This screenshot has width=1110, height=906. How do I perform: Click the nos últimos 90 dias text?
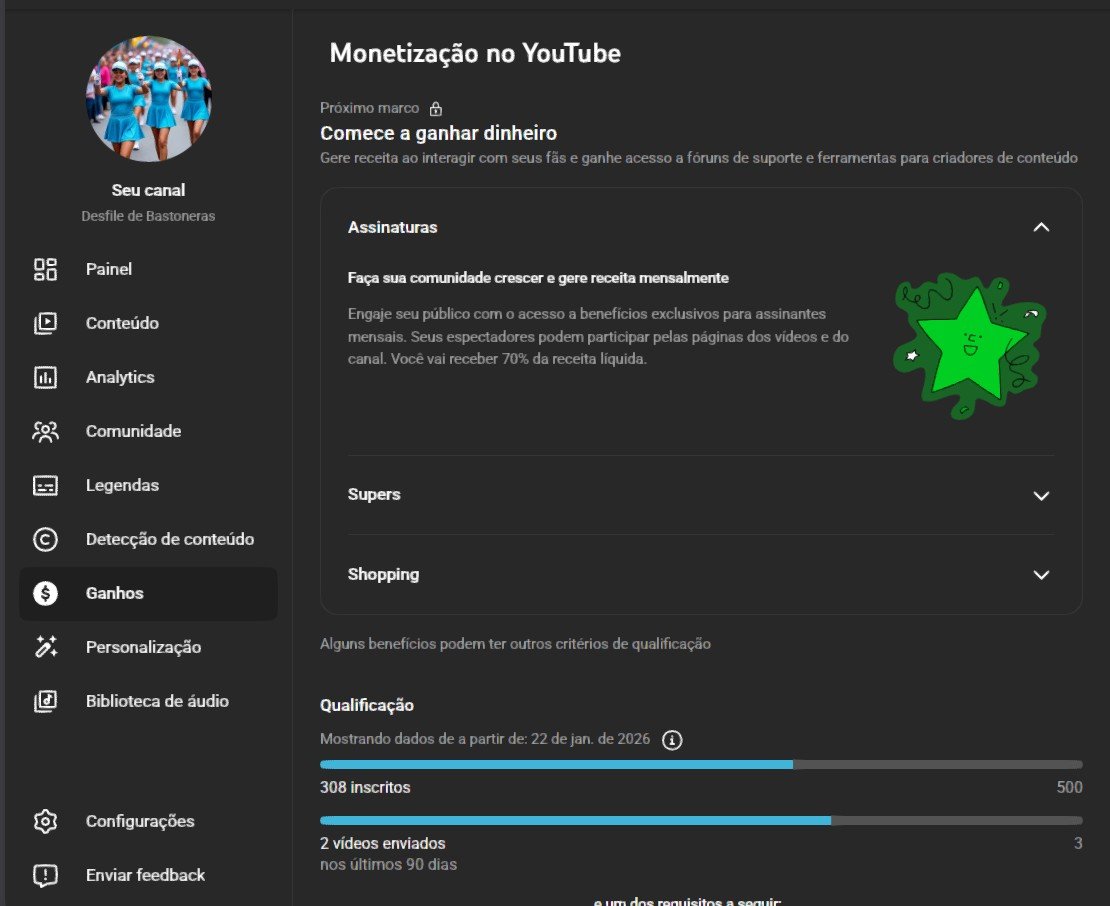[388, 864]
